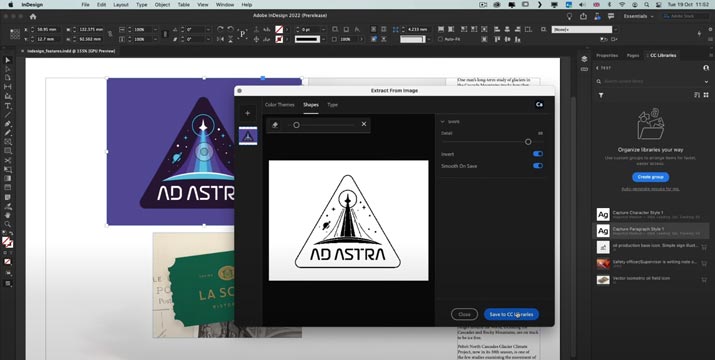Click the stroke swatch in Control panel
Viewport: 715px width, 360px height.
279,39
